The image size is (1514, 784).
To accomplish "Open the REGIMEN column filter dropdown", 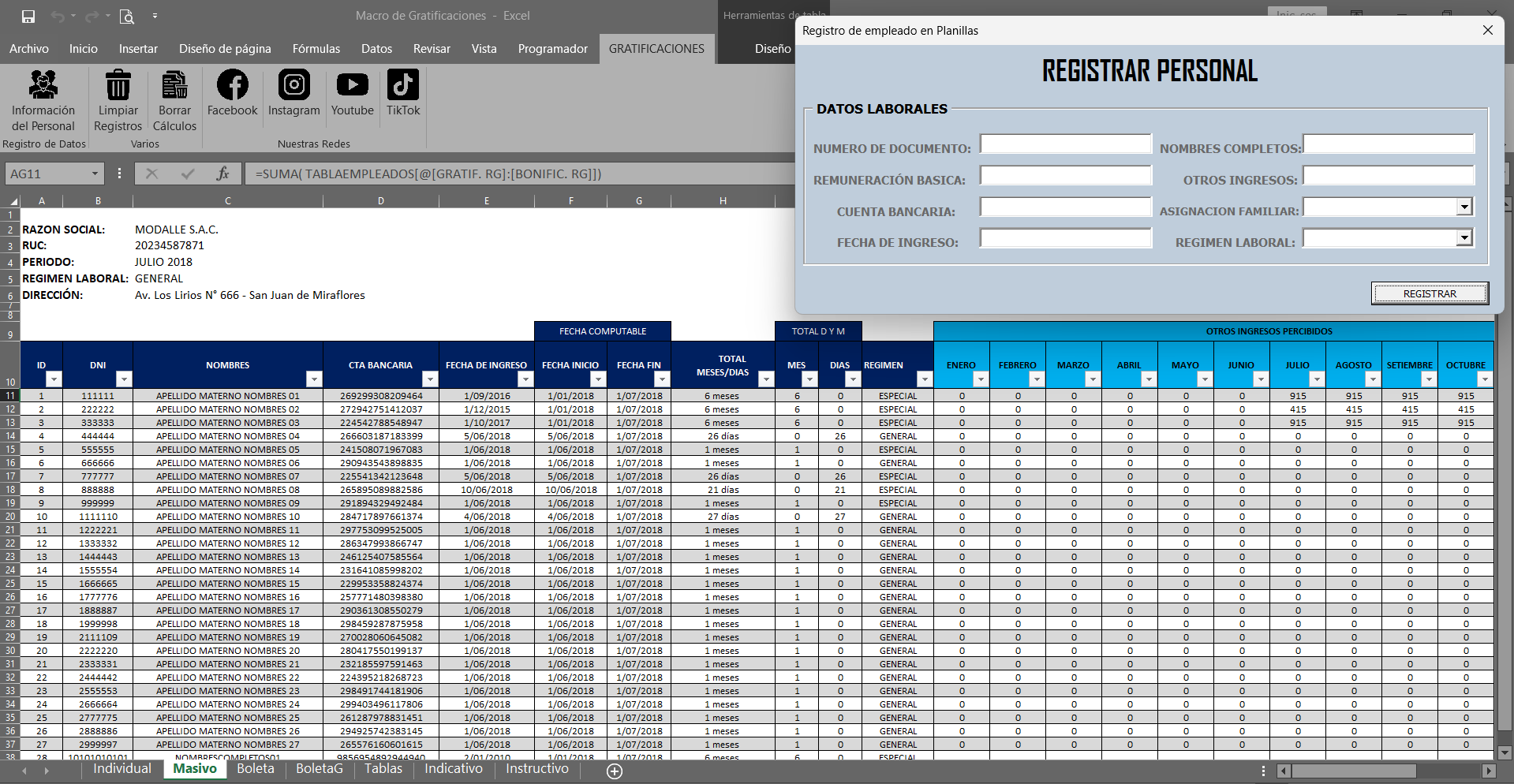I will 924,379.
